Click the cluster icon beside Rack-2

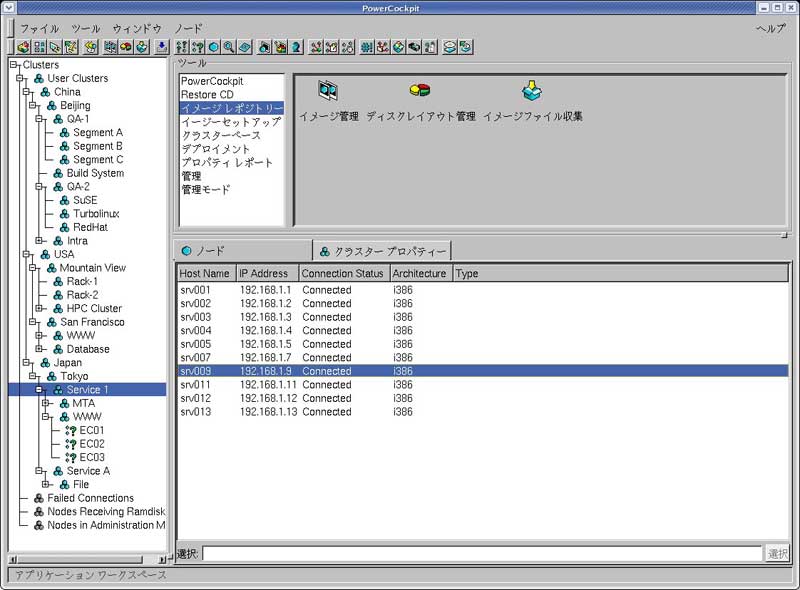pos(58,295)
